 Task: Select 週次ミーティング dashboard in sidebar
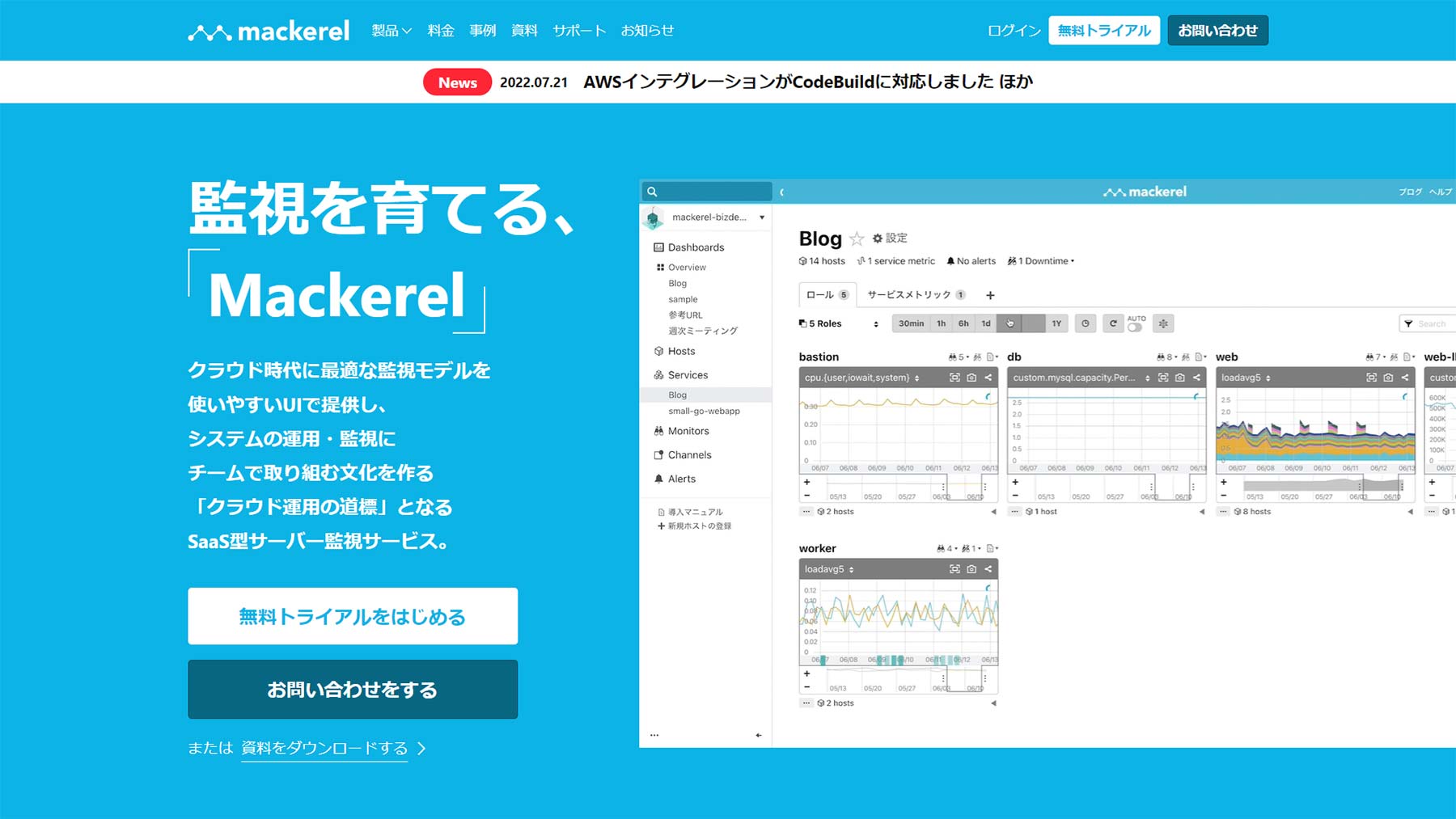(x=703, y=331)
